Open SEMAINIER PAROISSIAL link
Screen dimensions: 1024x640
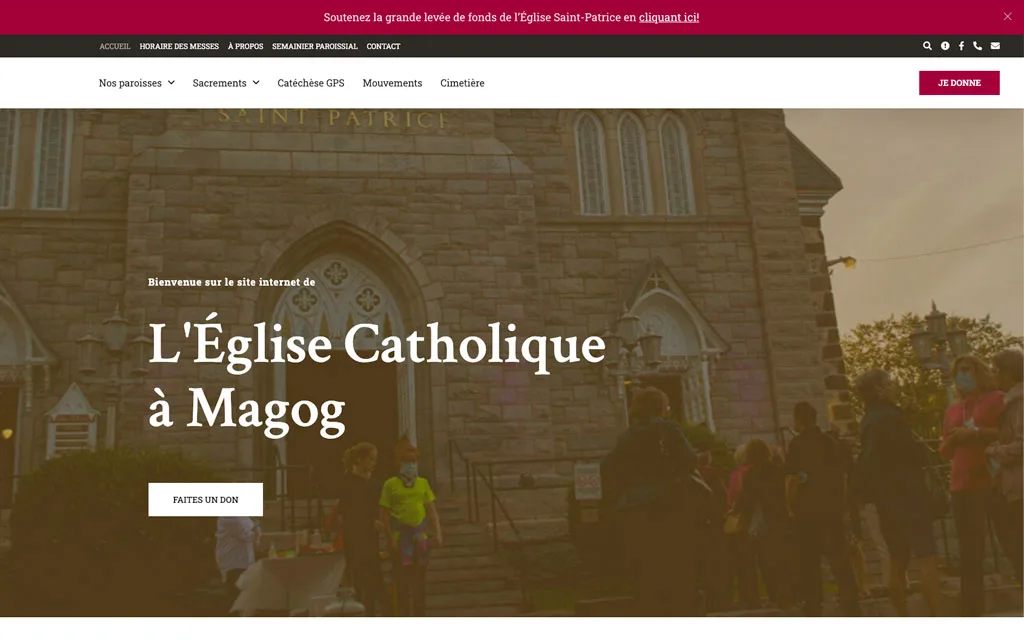point(314,46)
